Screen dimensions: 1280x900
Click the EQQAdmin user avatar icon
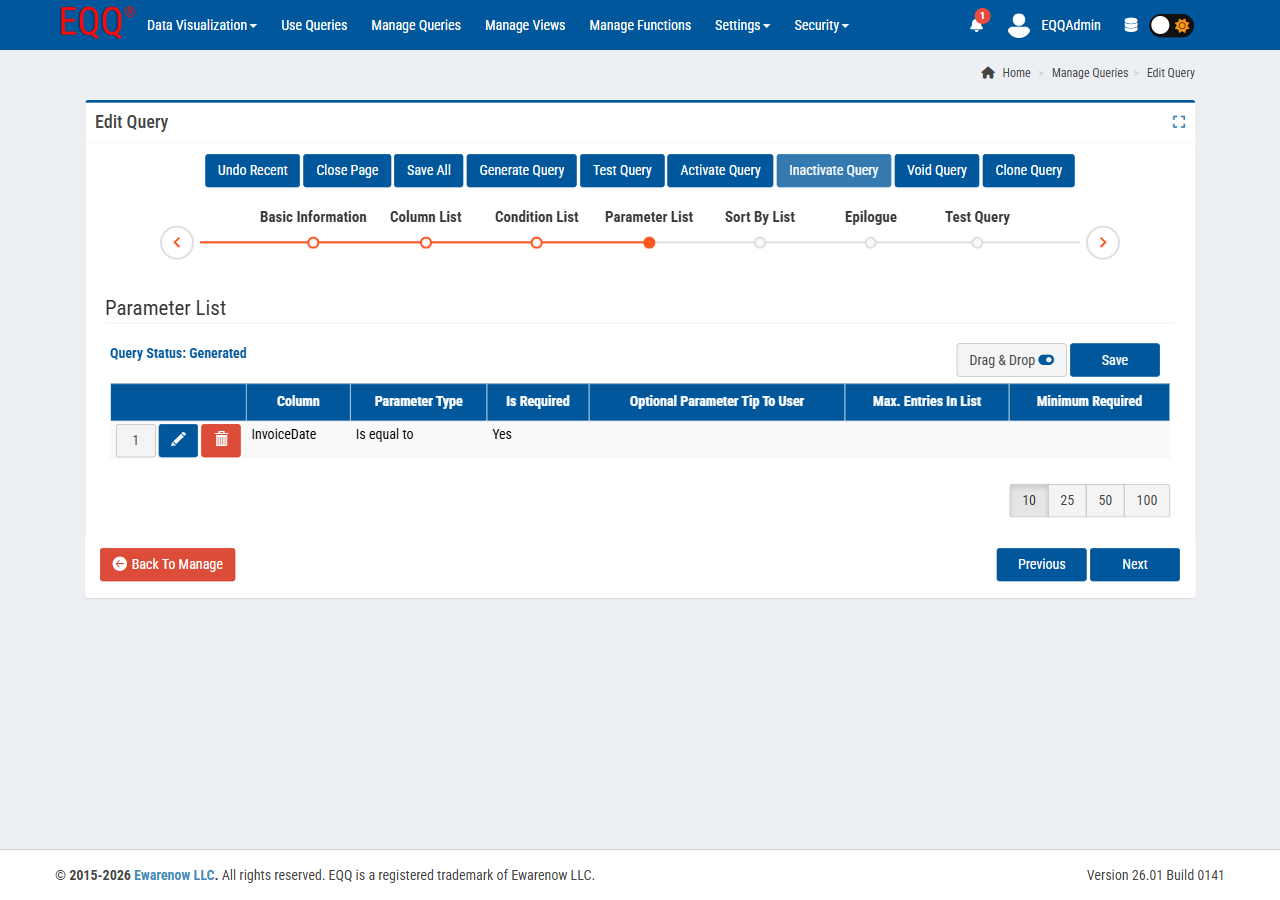1018,26
